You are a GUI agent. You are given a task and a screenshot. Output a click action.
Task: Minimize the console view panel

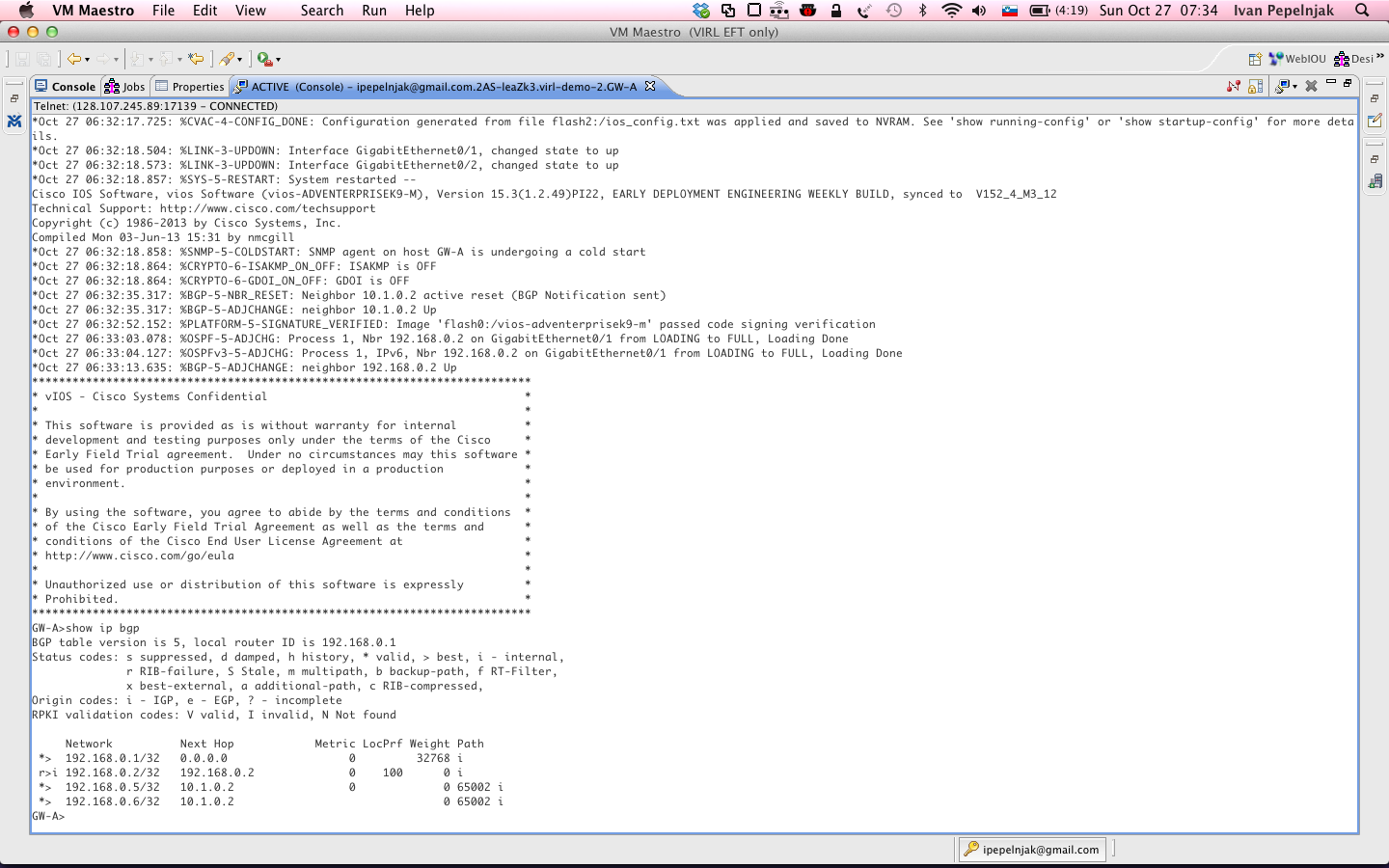tap(1331, 83)
